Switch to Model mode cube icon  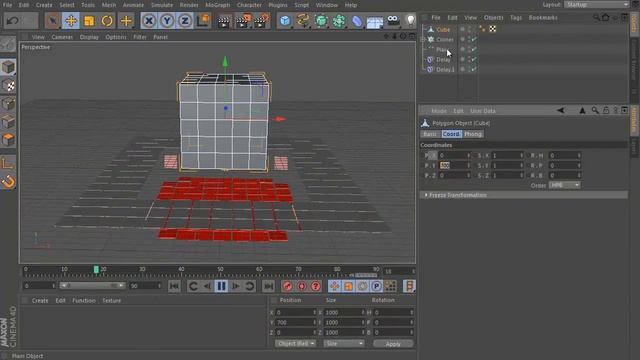[x=8, y=67]
